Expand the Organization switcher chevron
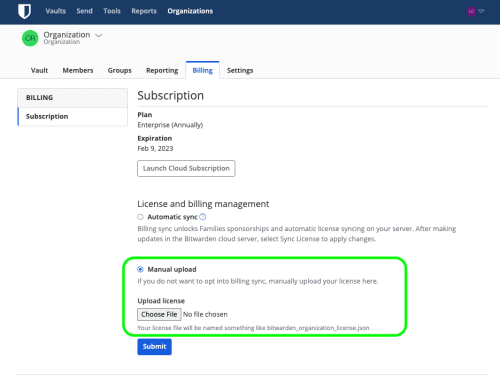Image resolution: width=500 pixels, height=383 pixels. click(99, 35)
